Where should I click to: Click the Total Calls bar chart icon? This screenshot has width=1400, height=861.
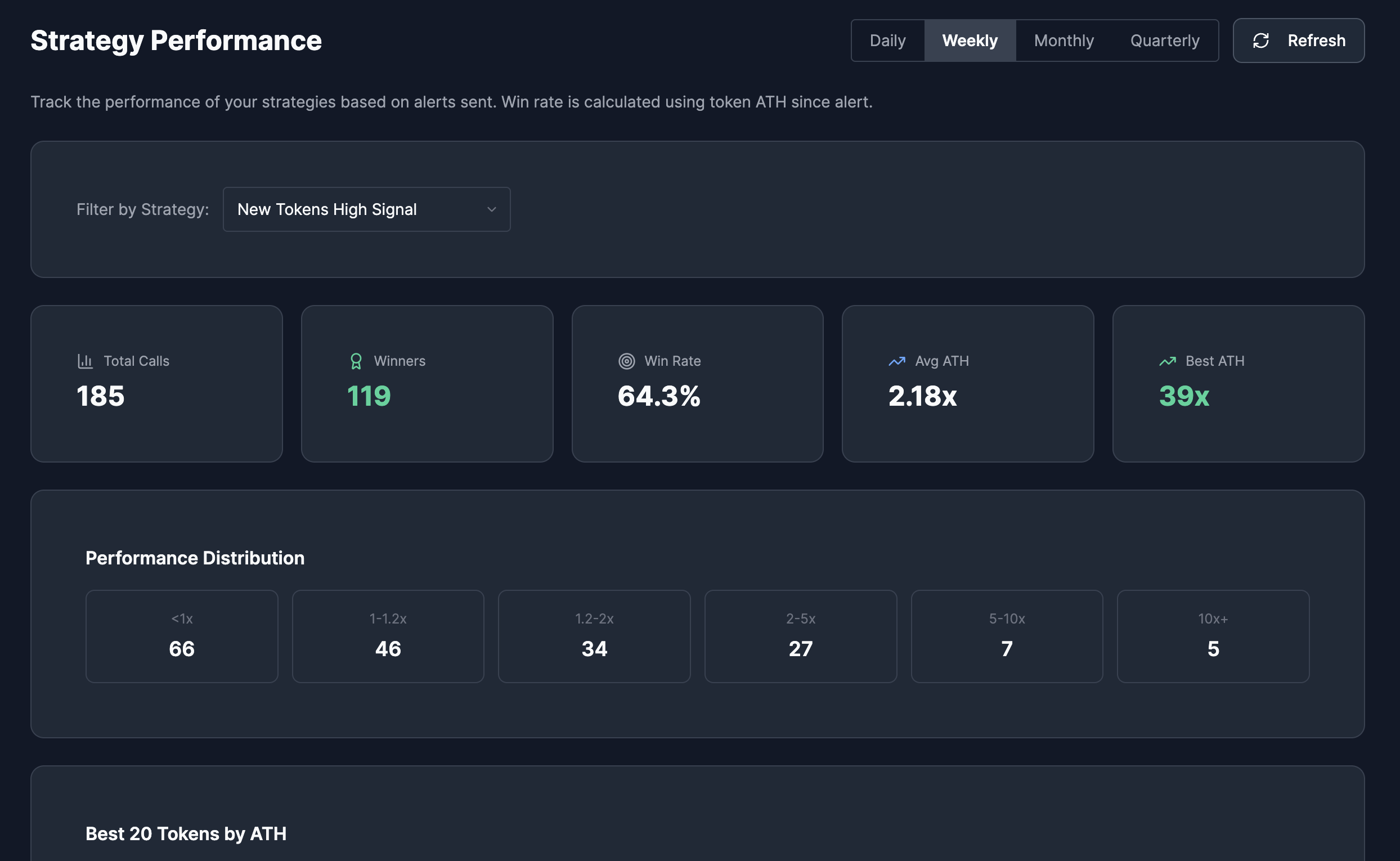click(x=84, y=361)
